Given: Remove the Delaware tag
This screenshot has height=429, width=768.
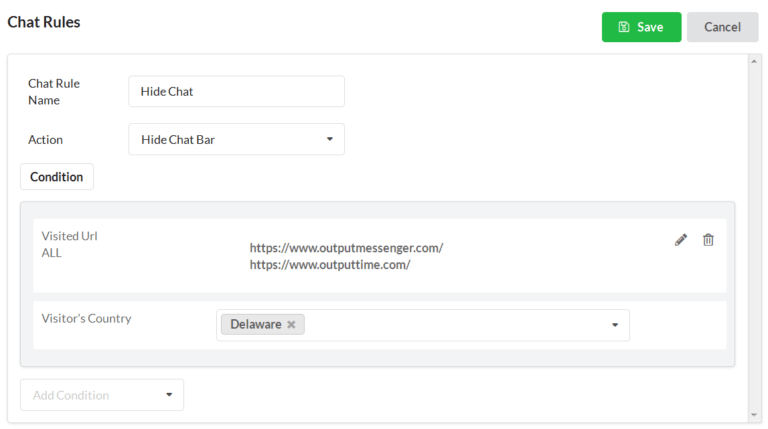Looking at the screenshot, I should point(291,324).
